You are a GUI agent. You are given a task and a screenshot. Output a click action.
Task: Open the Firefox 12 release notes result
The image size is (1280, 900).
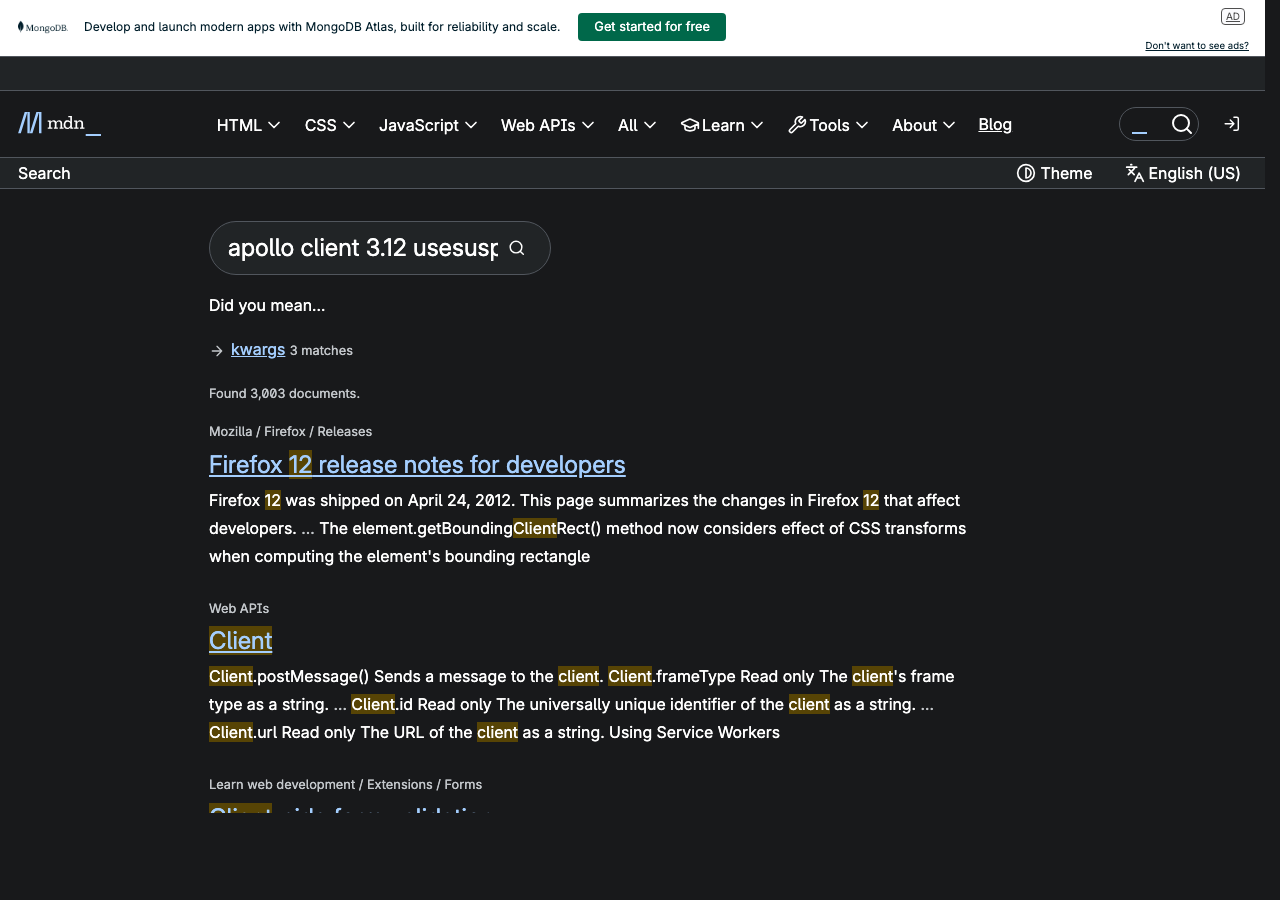(x=417, y=464)
